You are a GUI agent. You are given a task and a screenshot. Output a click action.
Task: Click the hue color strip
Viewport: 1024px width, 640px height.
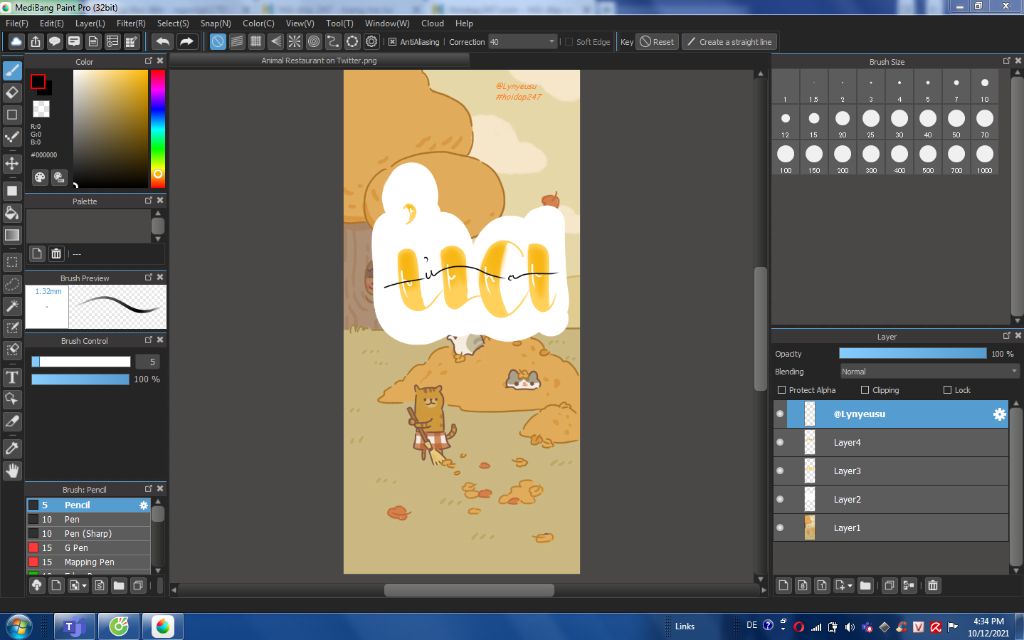coord(157,128)
